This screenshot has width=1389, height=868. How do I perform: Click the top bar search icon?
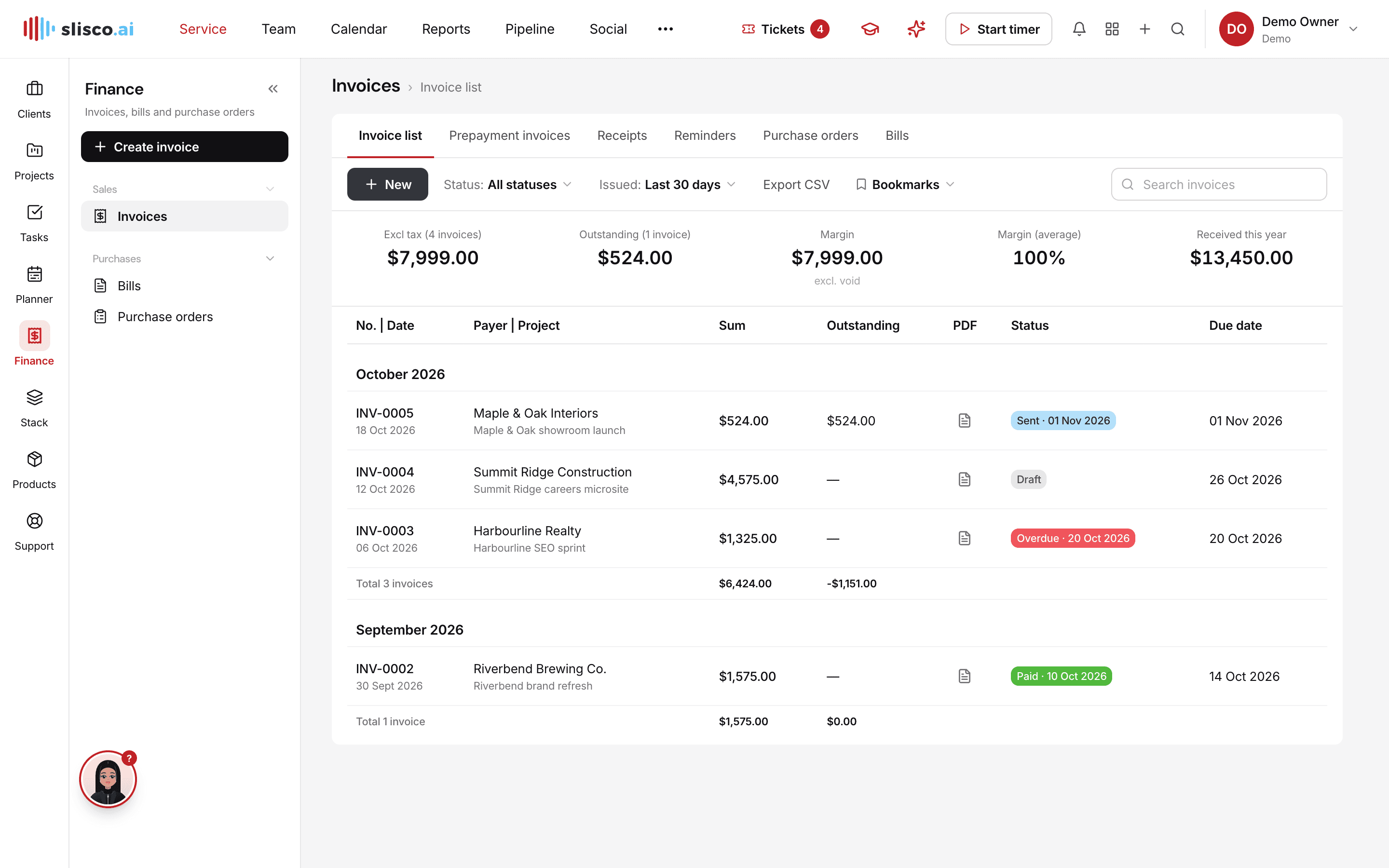tap(1177, 29)
